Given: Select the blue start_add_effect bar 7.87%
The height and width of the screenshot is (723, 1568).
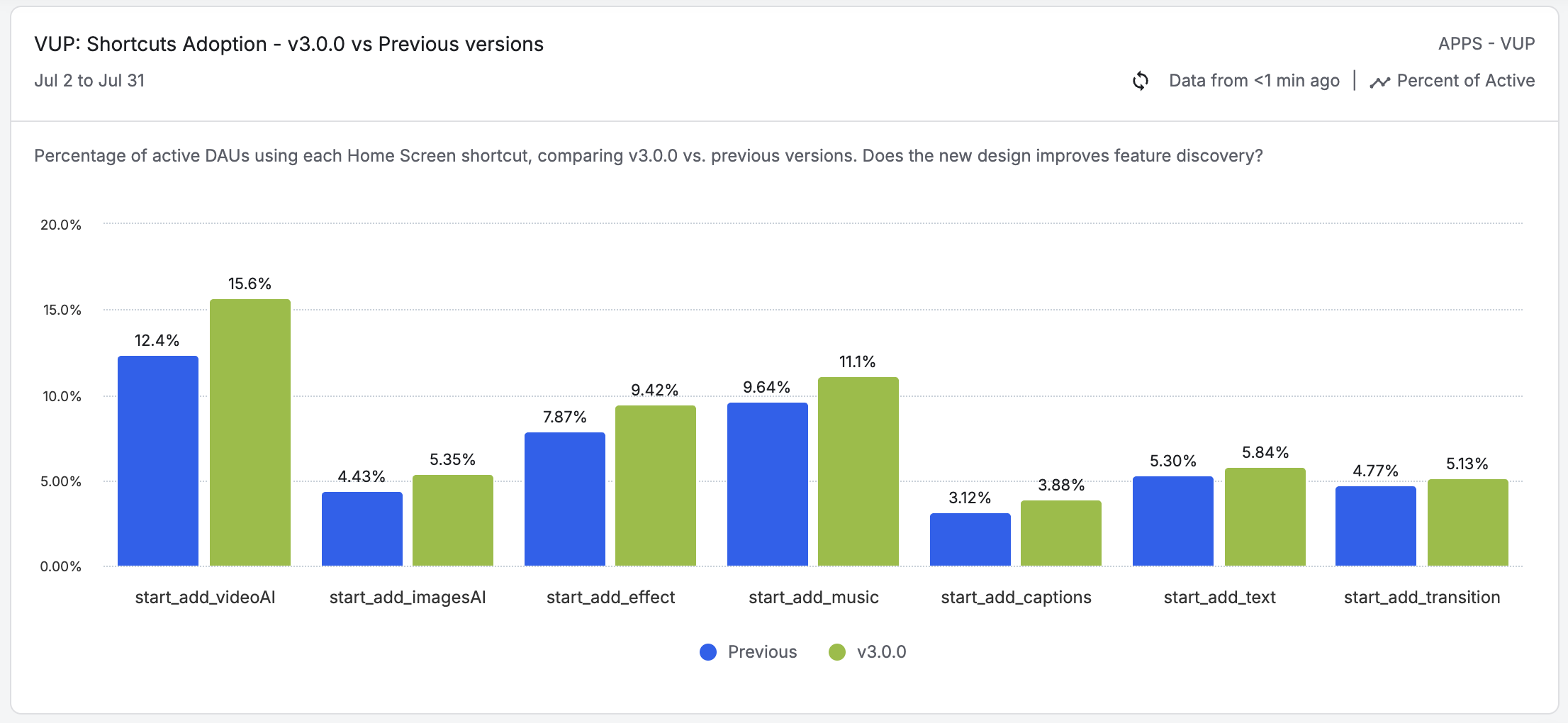Looking at the screenshot, I should pyautogui.click(x=565, y=499).
